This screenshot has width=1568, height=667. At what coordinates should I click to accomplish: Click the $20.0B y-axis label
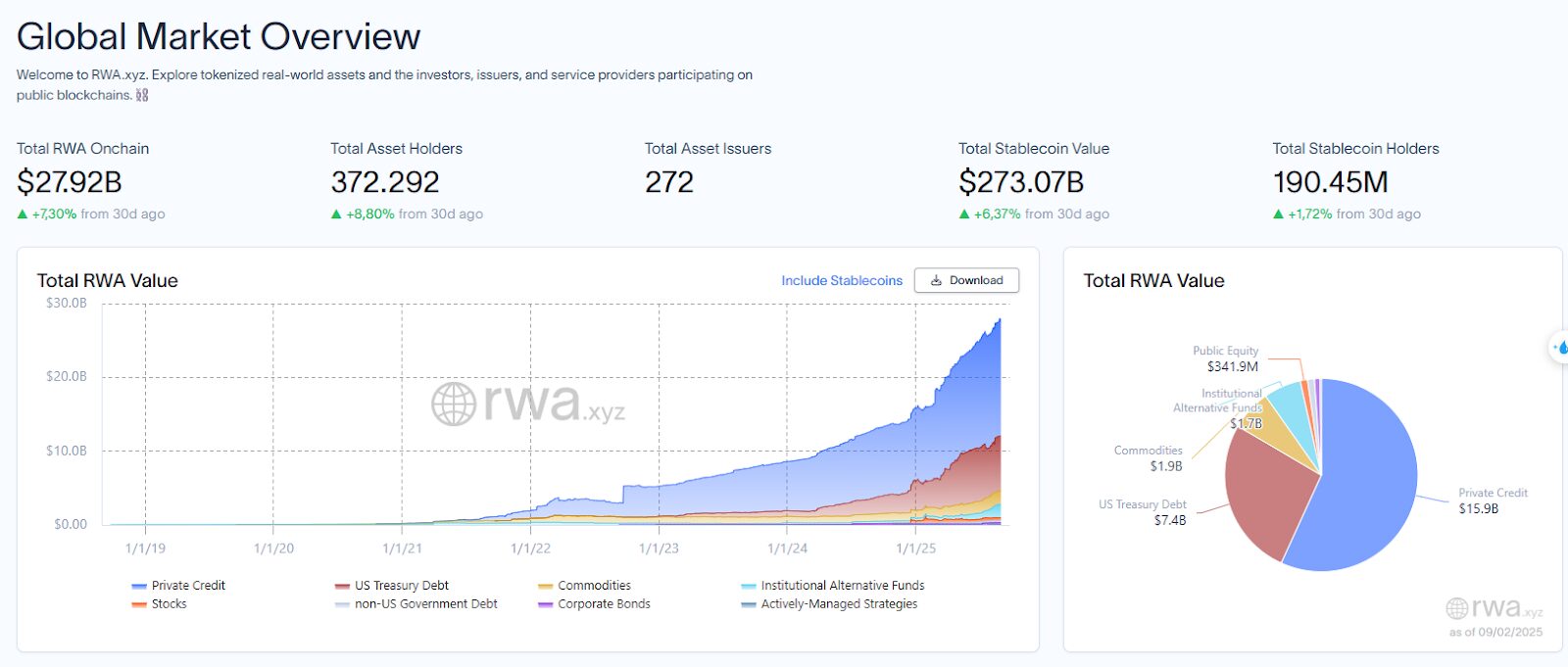pyautogui.click(x=67, y=376)
